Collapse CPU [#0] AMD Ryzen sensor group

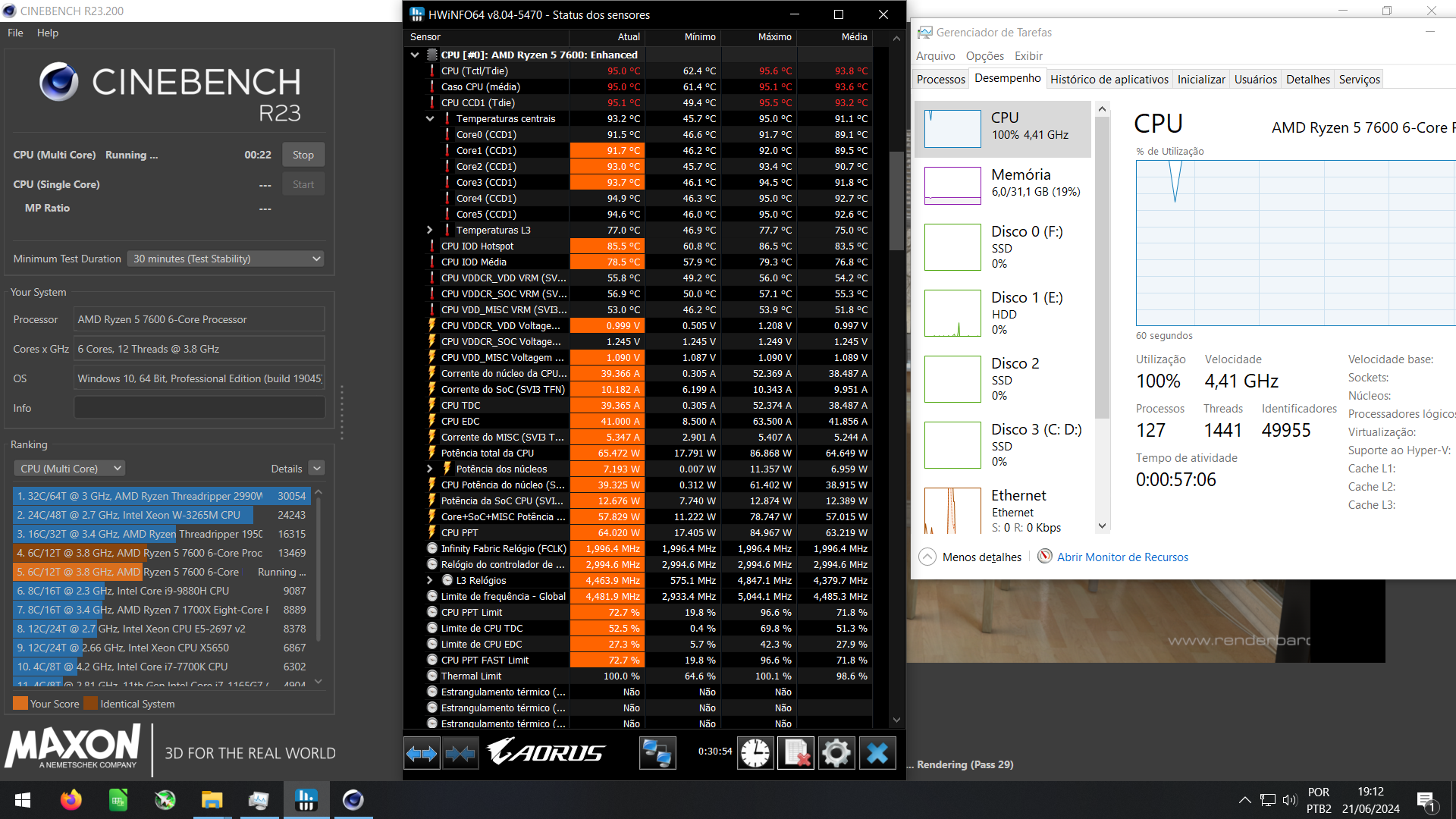[415, 55]
